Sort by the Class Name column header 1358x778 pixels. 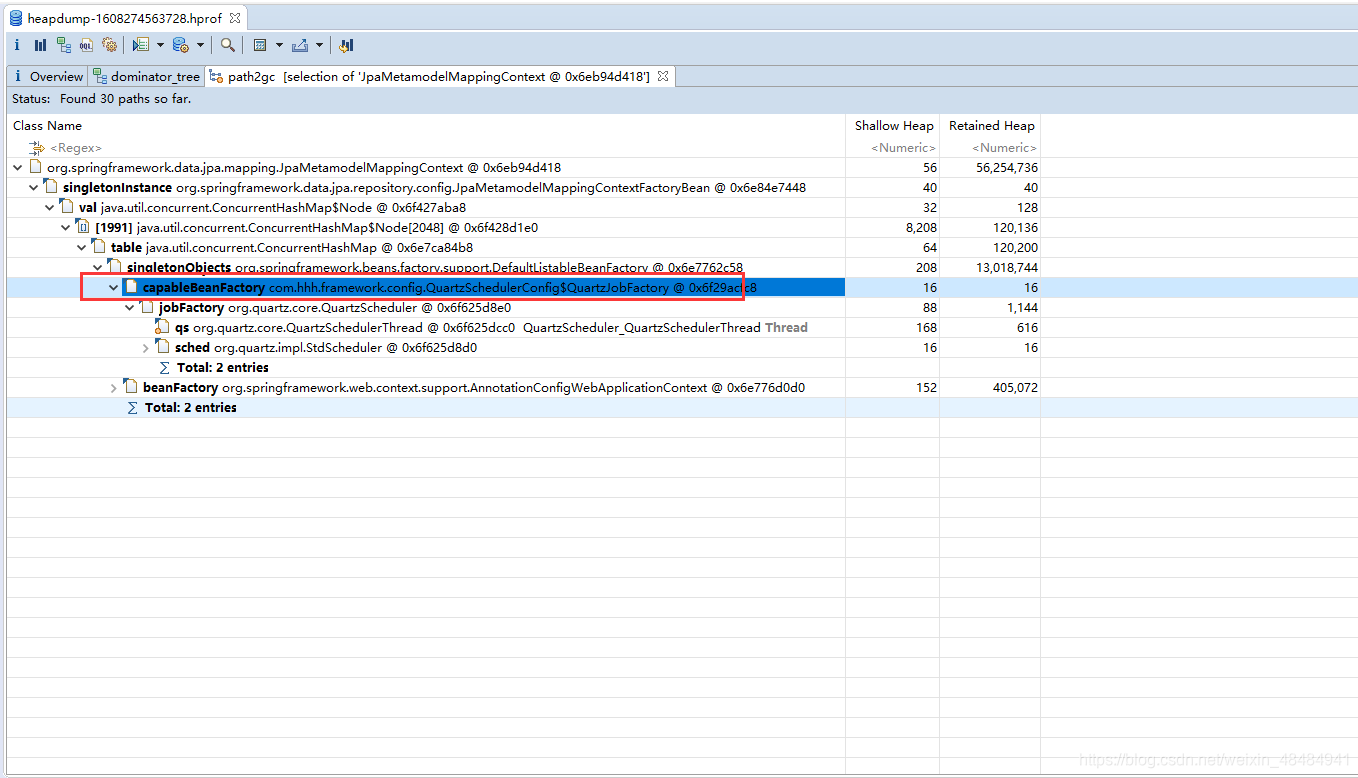(426, 126)
